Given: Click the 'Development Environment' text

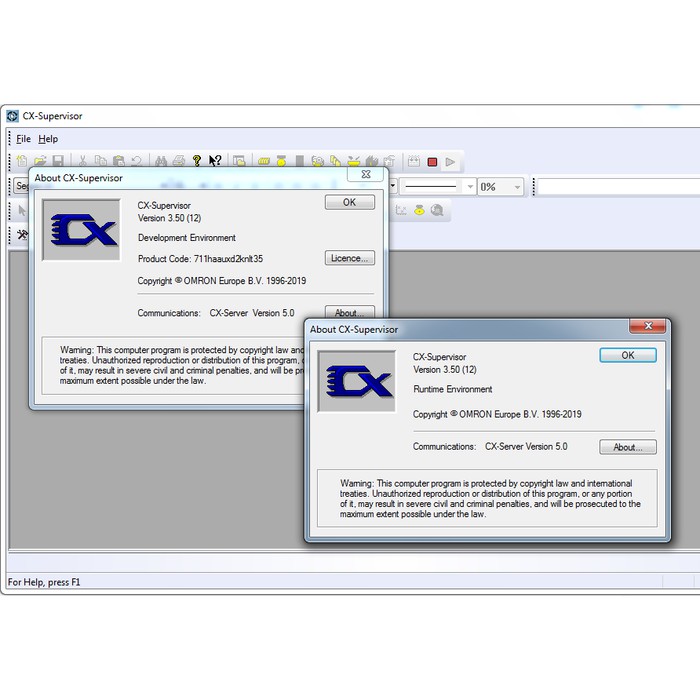Looking at the screenshot, I should (187, 238).
